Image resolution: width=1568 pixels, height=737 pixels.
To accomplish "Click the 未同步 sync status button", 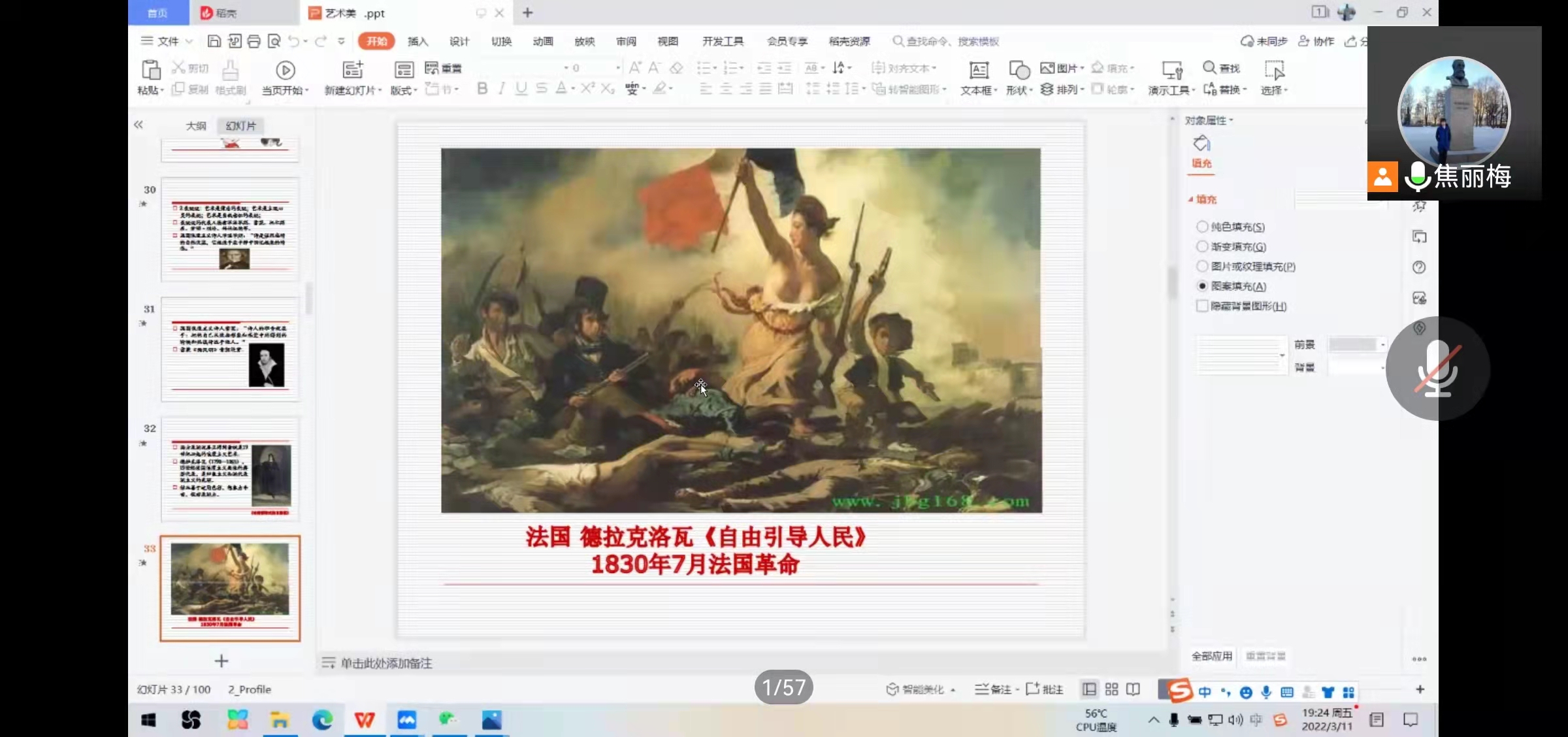I will pyautogui.click(x=1264, y=41).
